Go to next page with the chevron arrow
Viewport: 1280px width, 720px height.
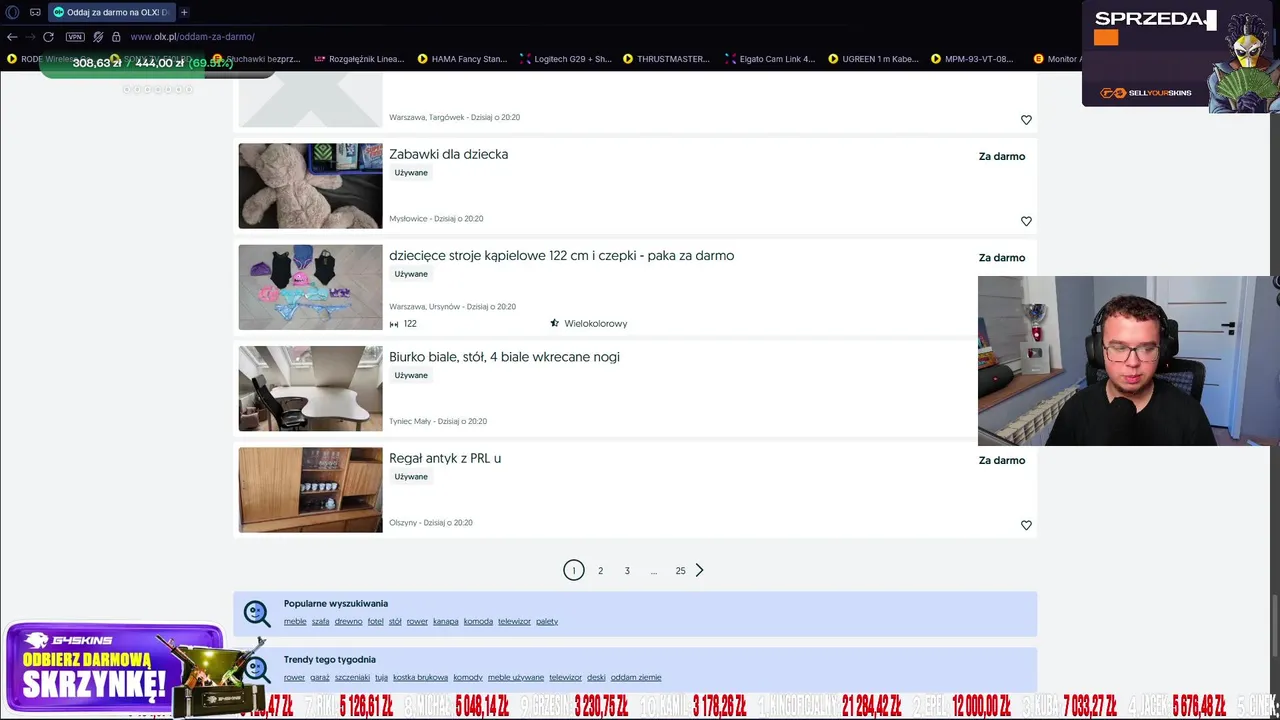click(x=699, y=570)
